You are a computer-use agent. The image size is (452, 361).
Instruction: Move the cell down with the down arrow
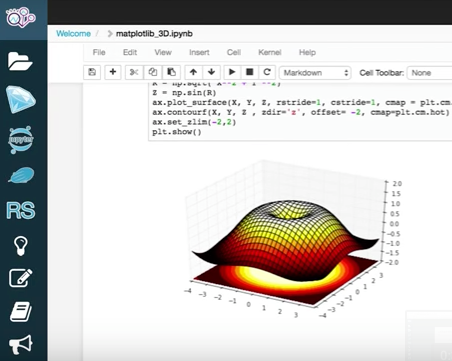(x=211, y=72)
